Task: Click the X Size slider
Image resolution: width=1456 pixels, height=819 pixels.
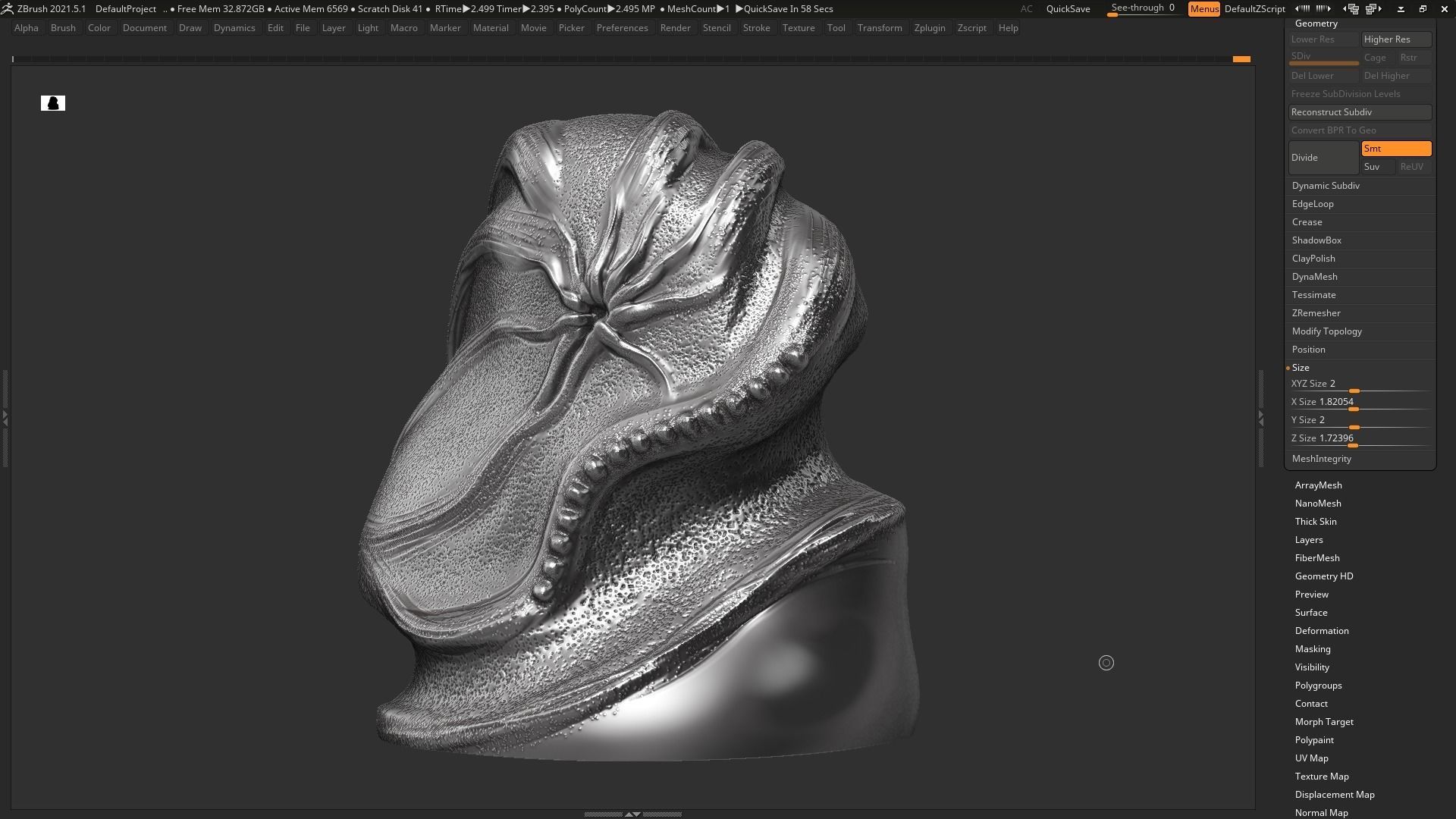Action: tap(1360, 403)
